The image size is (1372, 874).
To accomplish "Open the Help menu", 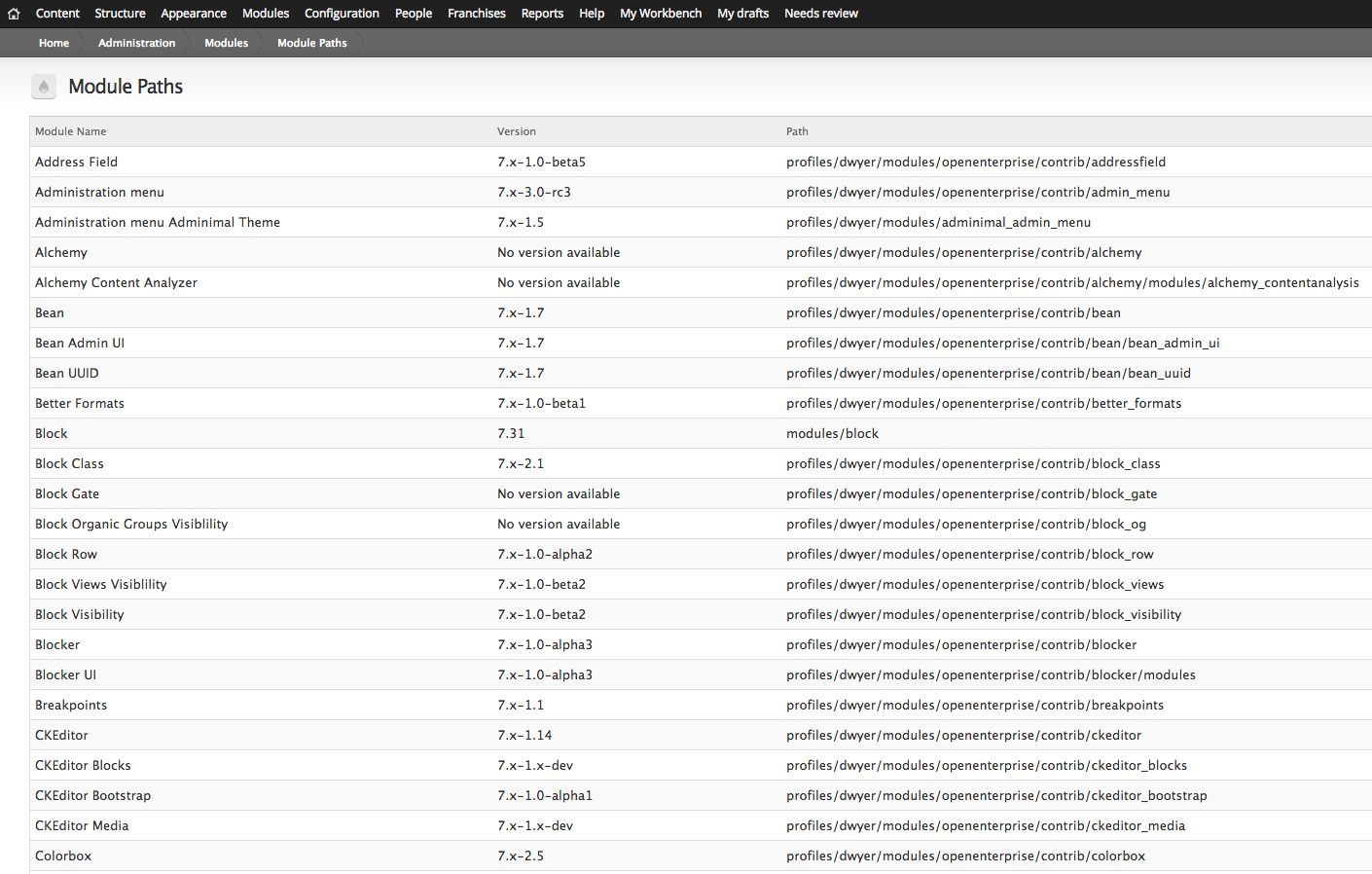I will coord(592,14).
